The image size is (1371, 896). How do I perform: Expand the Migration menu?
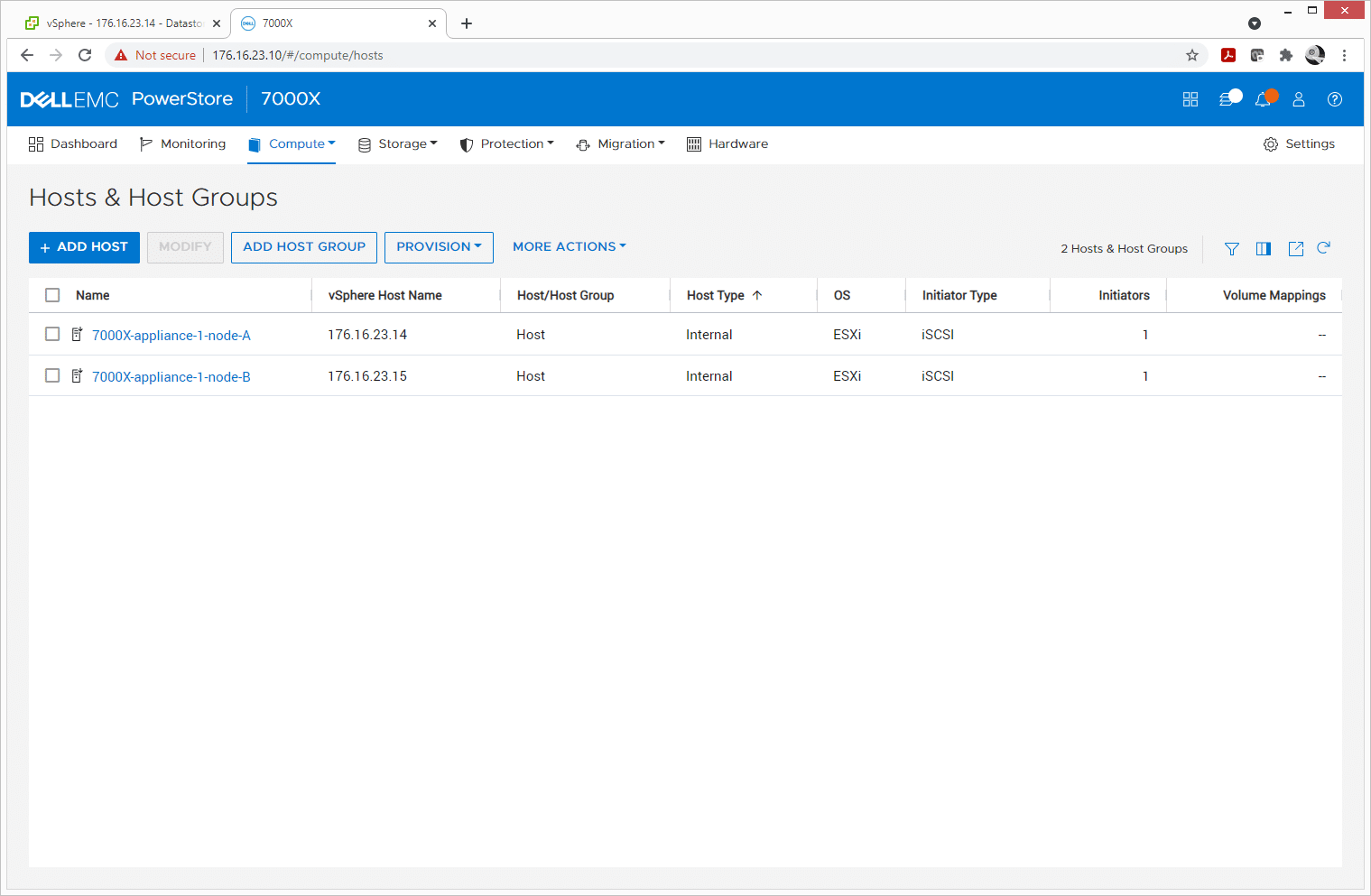(x=621, y=144)
